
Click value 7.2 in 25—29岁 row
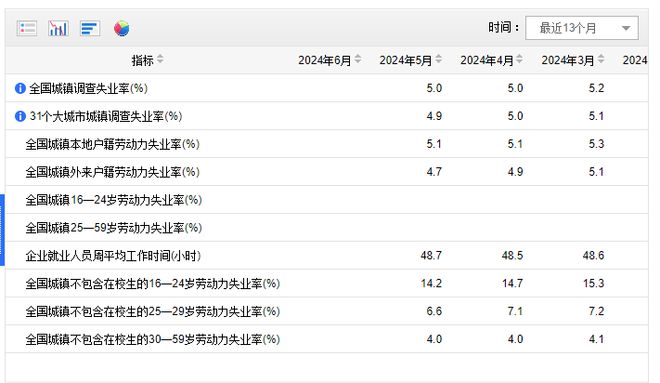point(596,311)
